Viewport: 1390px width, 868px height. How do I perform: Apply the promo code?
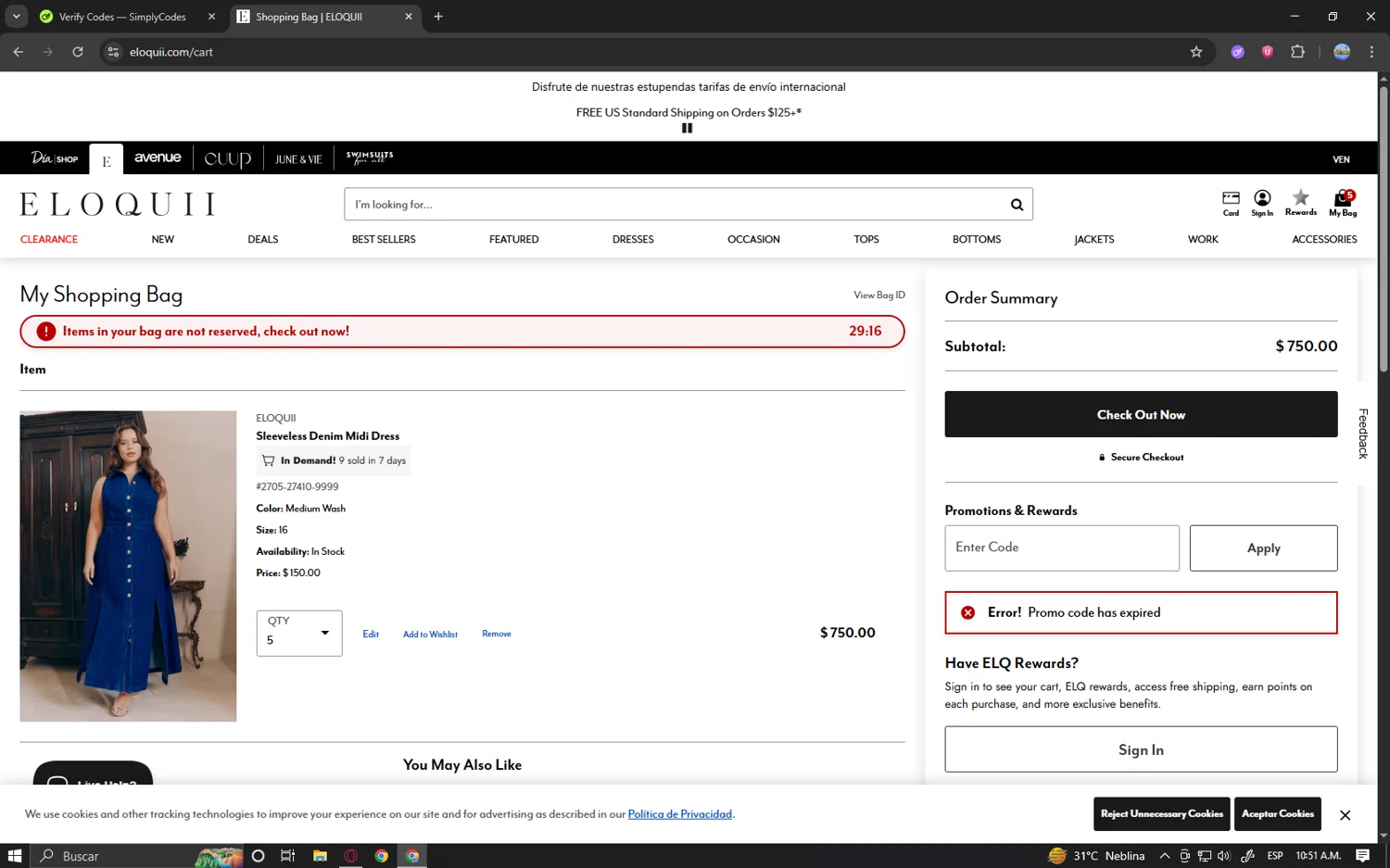pyautogui.click(x=1263, y=547)
